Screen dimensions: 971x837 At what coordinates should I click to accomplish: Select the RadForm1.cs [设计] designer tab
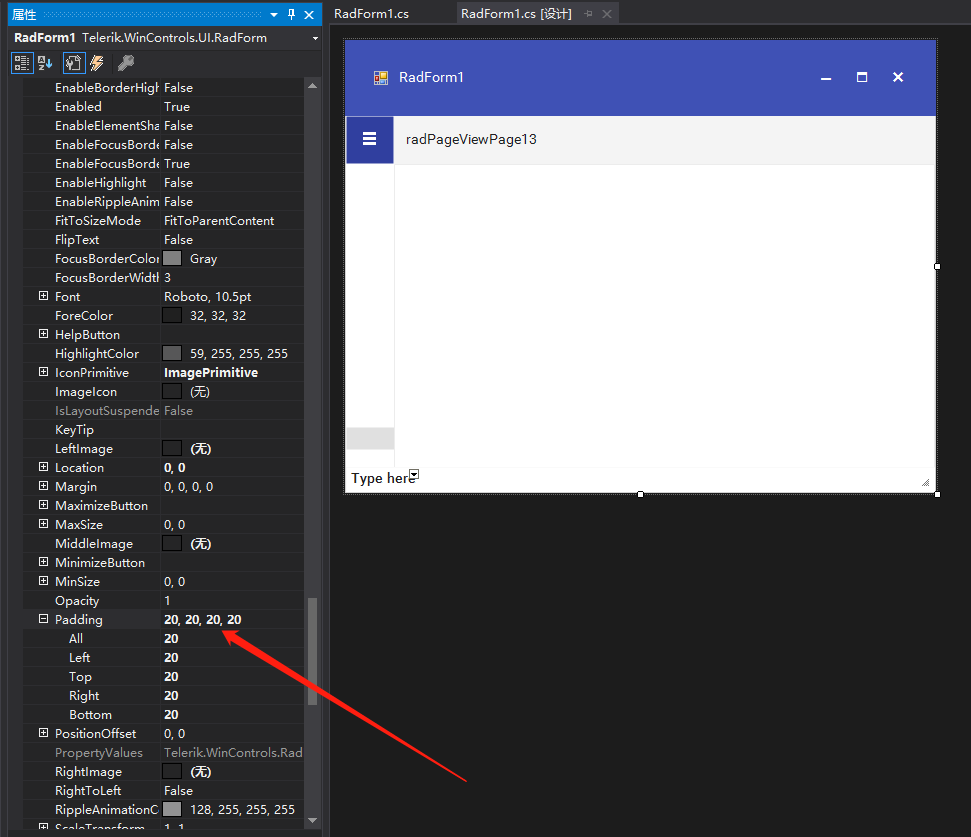pyautogui.click(x=516, y=14)
